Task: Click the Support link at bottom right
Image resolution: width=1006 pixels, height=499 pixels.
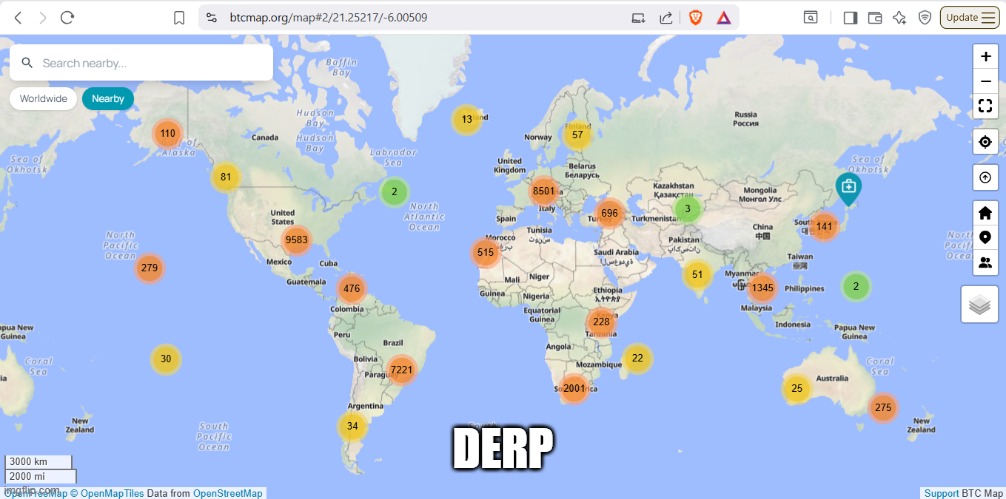Action: click(x=941, y=493)
